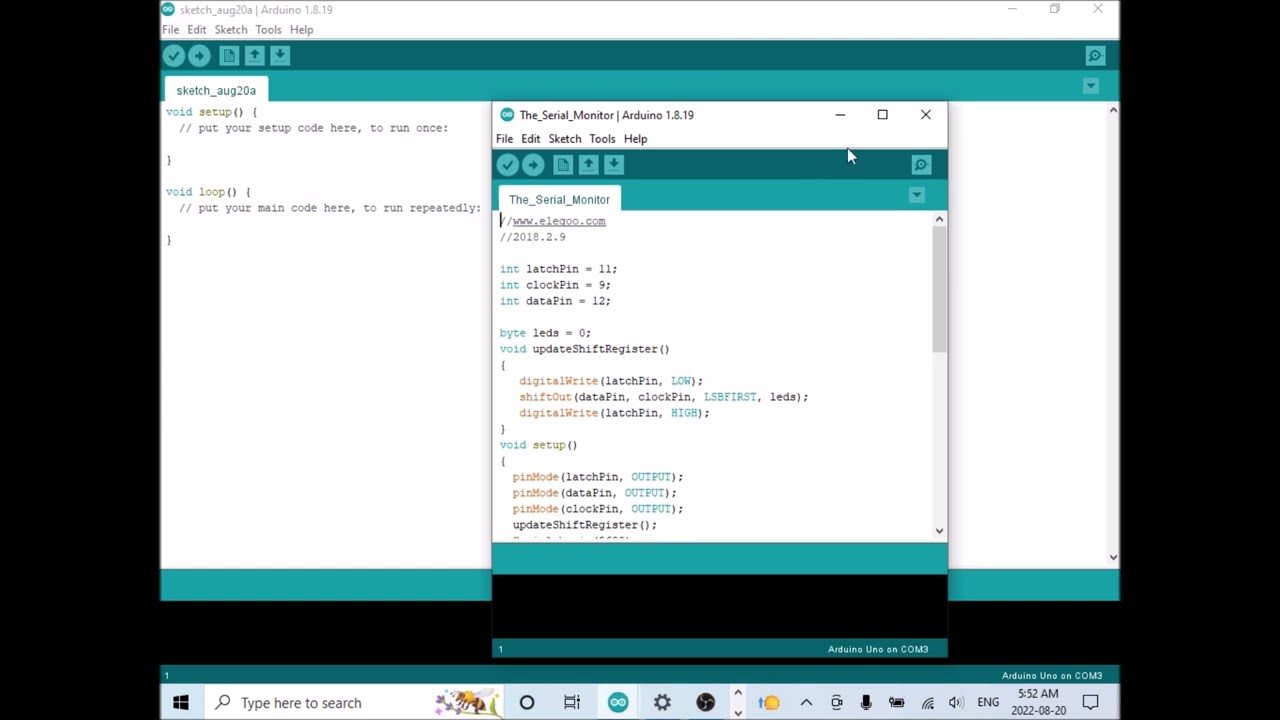Click Verify icon in sketch_aug20a window
The height and width of the screenshot is (720, 1280).
click(174, 56)
